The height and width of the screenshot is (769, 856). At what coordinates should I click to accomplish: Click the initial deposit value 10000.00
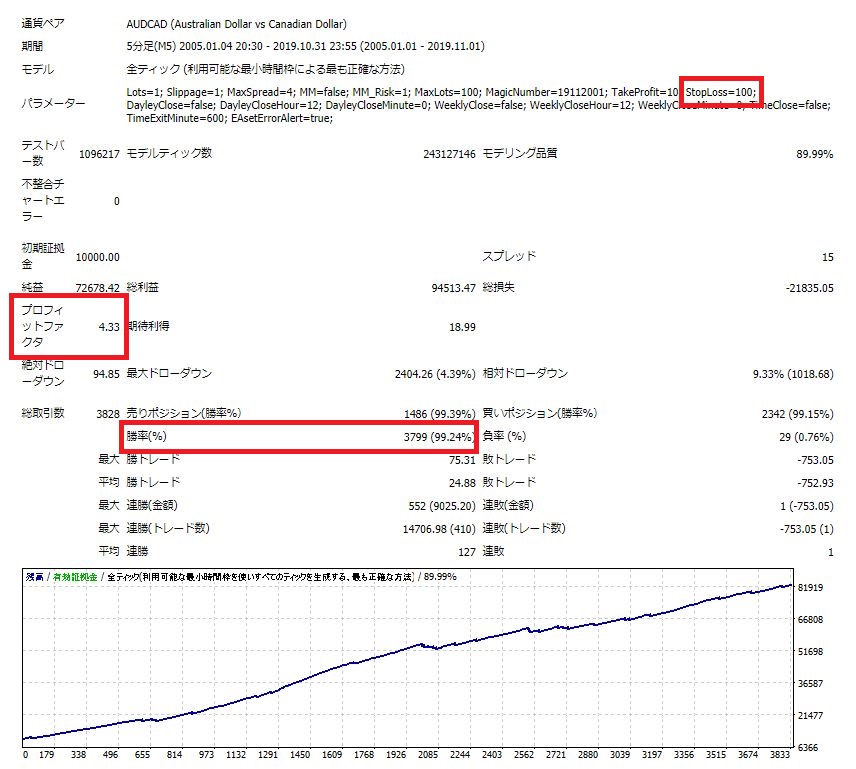click(98, 257)
